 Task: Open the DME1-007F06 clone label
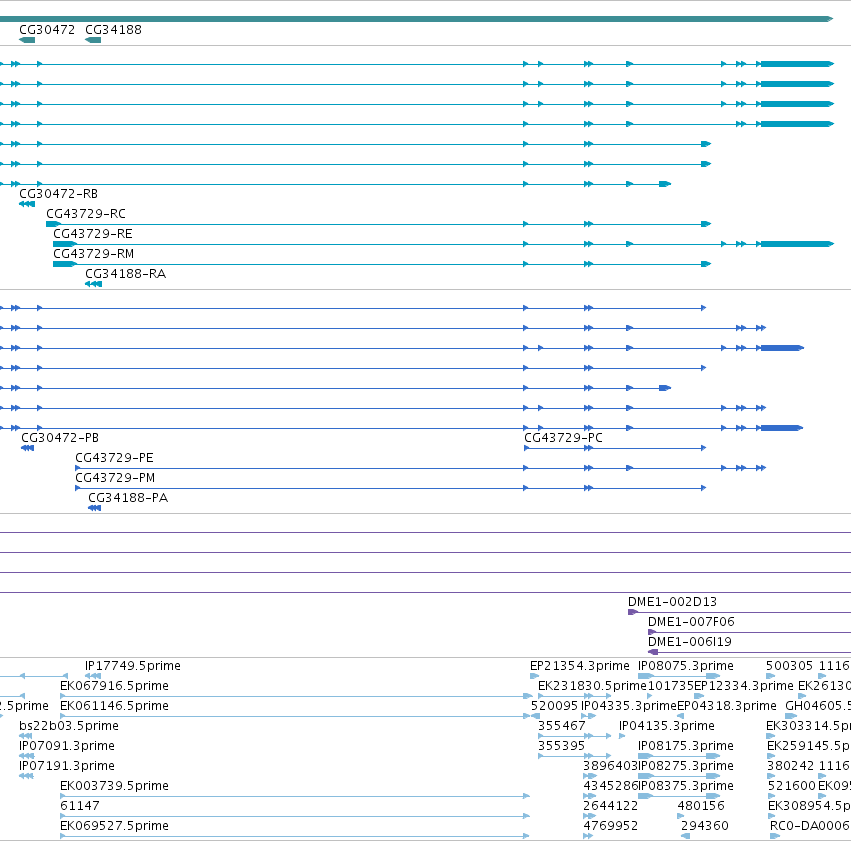[x=691, y=622]
